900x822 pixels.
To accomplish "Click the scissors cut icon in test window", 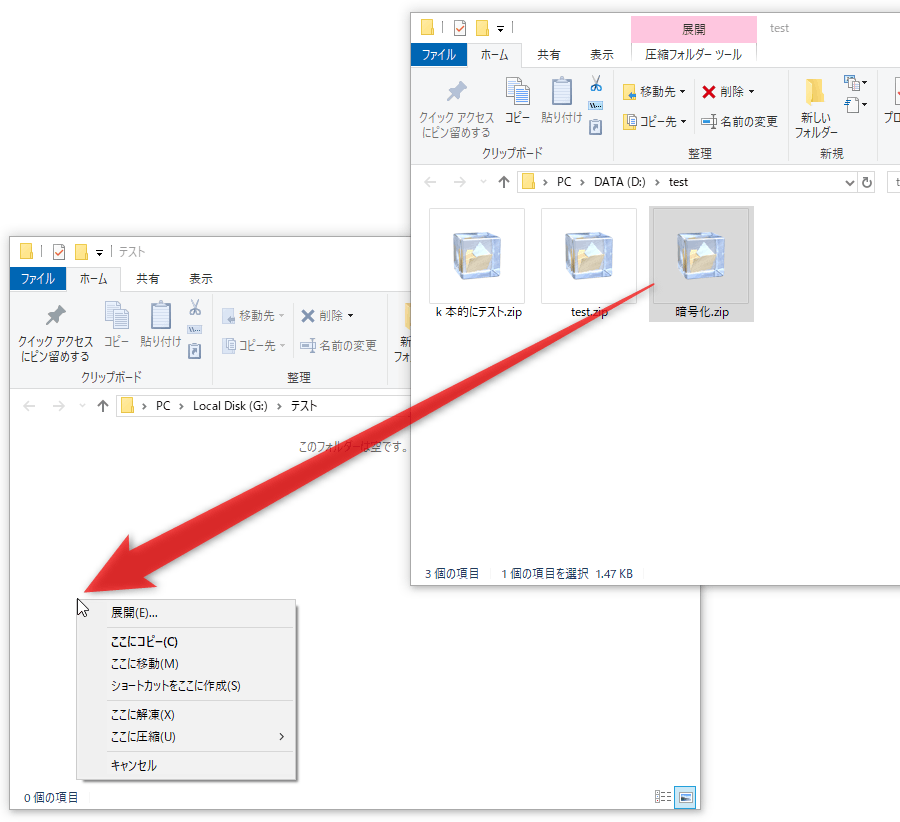I will click(596, 84).
